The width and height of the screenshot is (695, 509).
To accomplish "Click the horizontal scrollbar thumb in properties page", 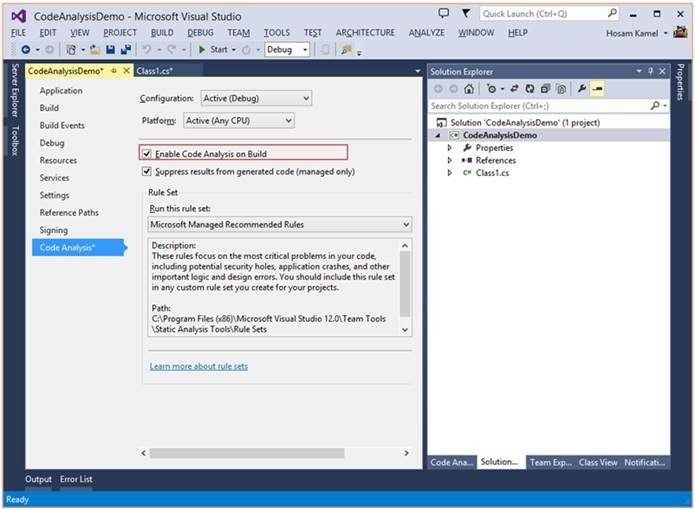I will pos(247,453).
